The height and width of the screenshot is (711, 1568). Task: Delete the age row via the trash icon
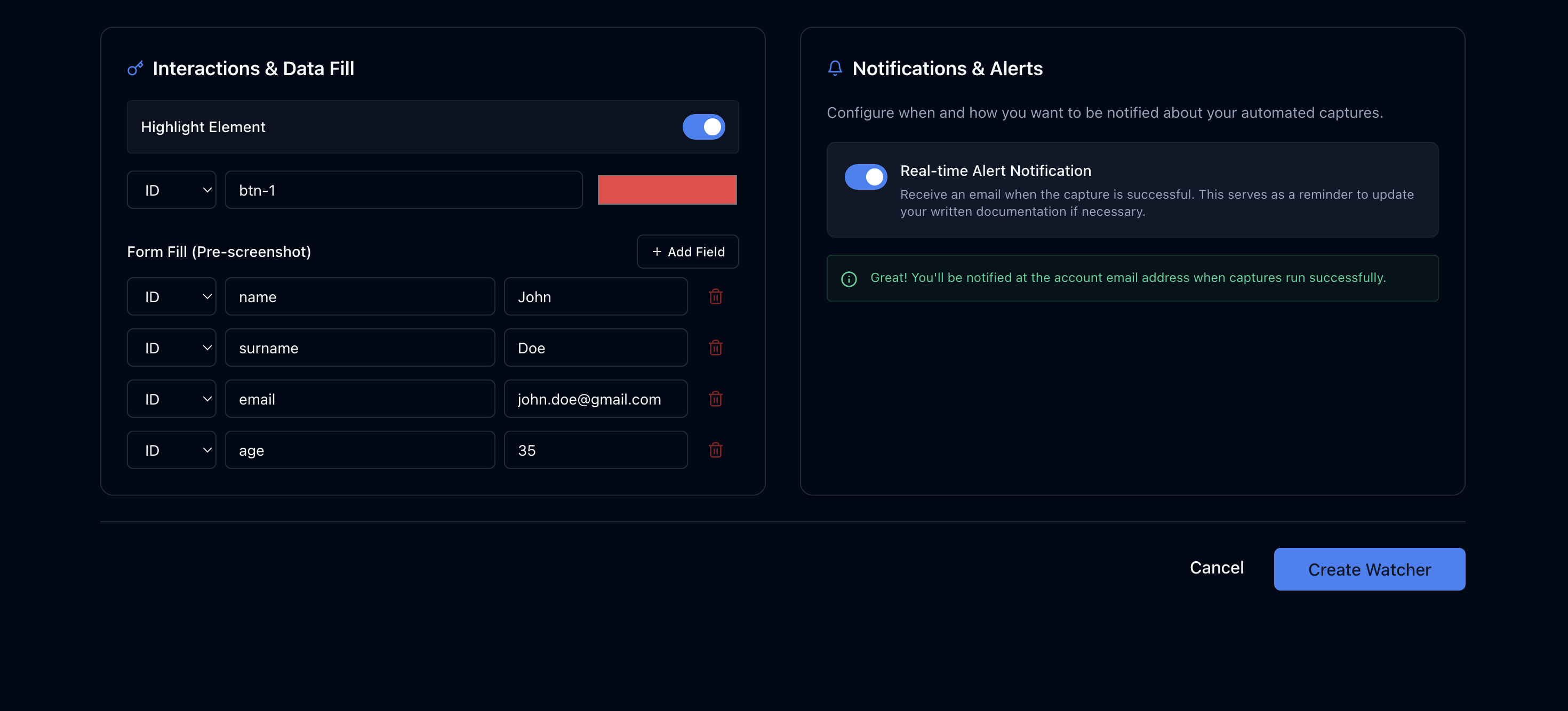(716, 450)
